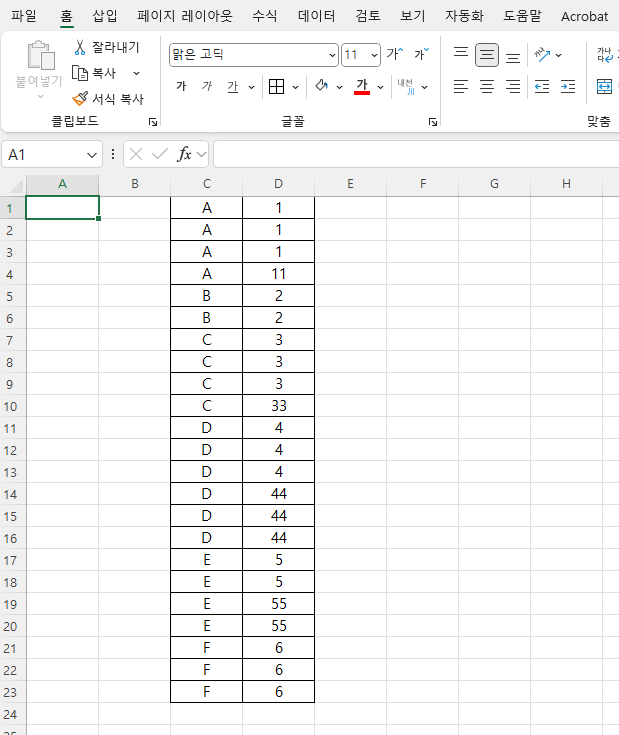Open borders dropdown arrow

295,87
